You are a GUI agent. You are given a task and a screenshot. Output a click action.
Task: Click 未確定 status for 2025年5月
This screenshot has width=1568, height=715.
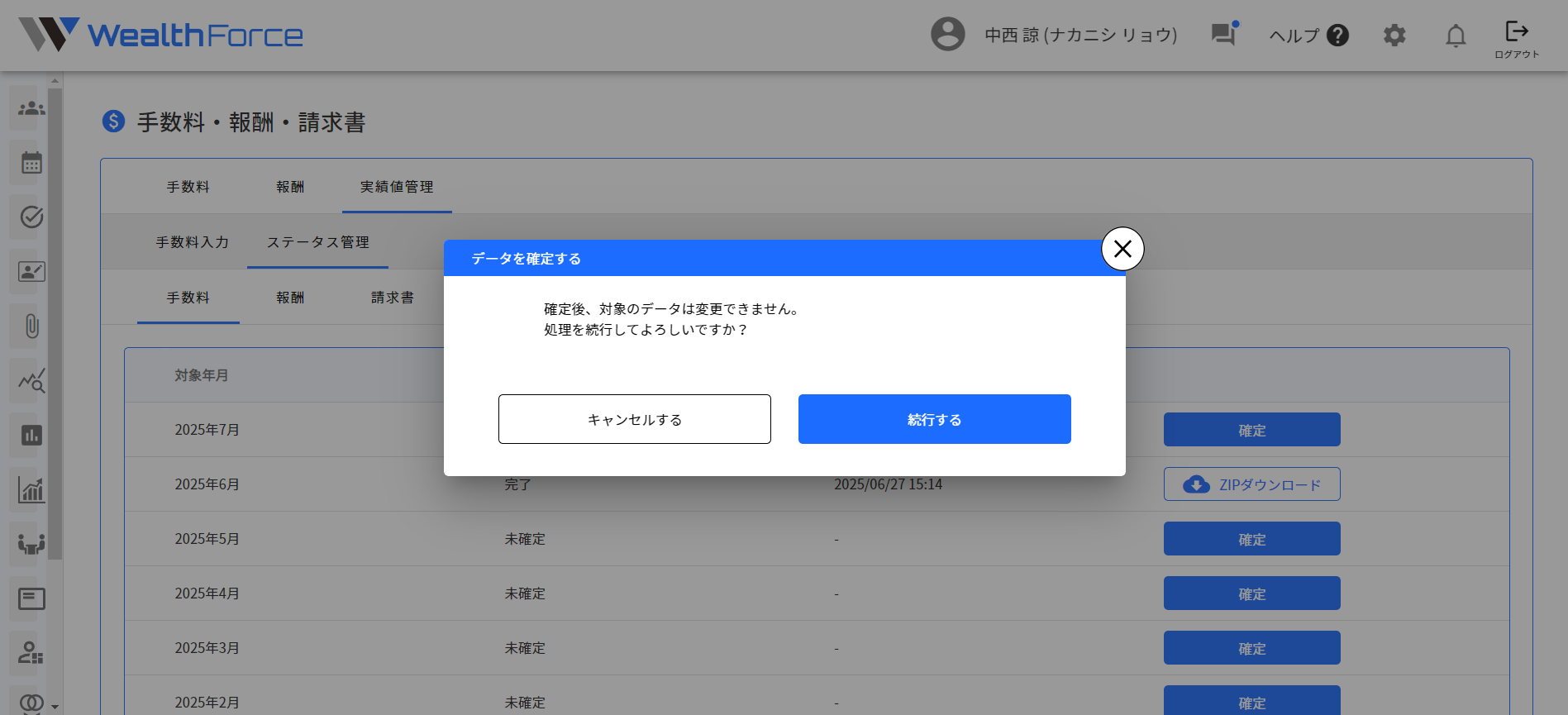(525, 539)
